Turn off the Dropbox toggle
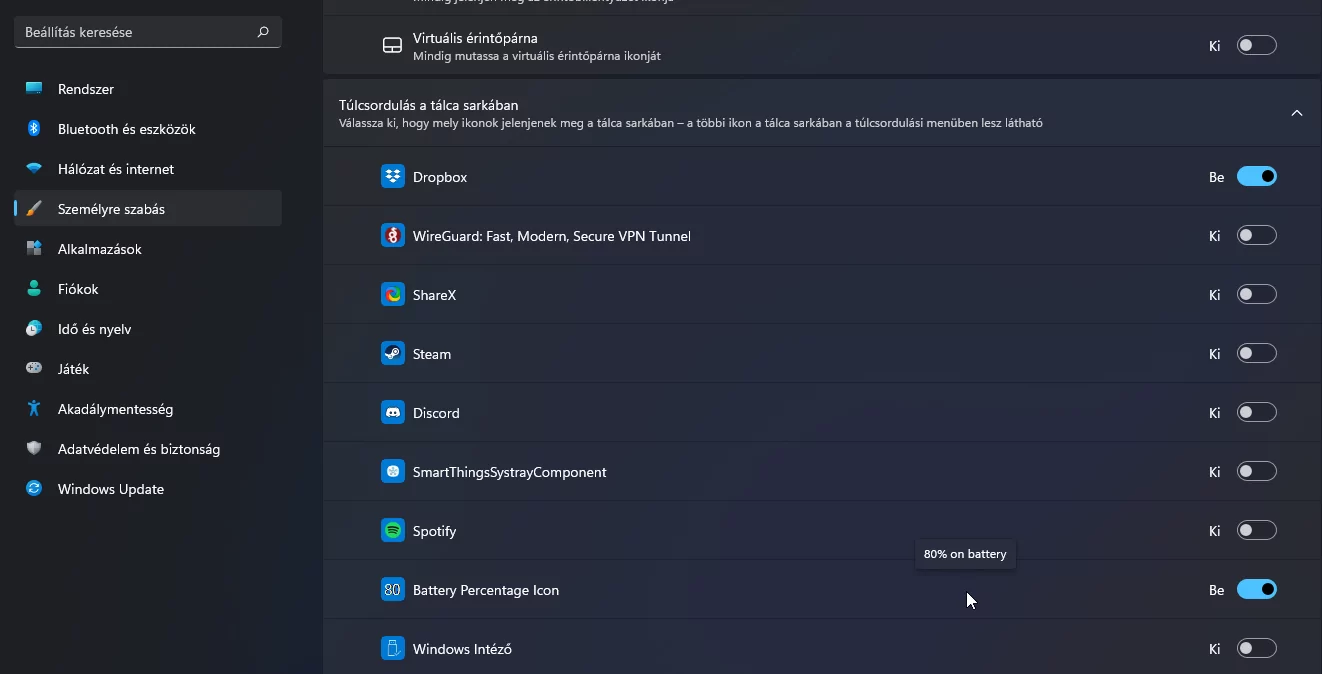 (x=1257, y=177)
